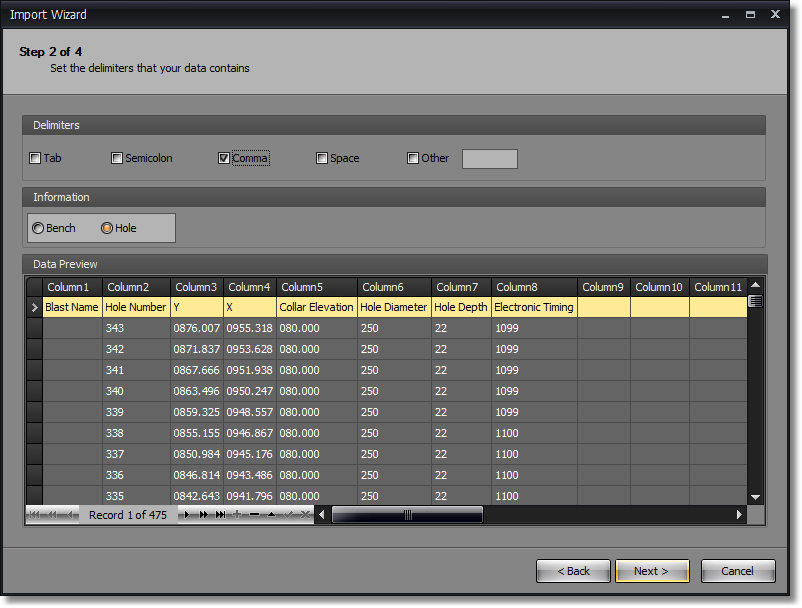
Task: Click the append record plus icon
Action: coord(237,515)
